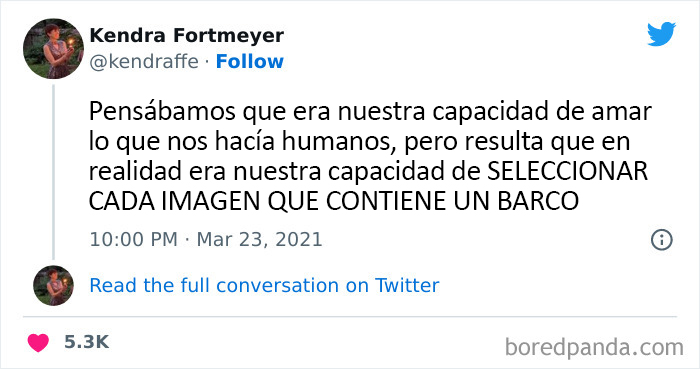Follow the @kendraffe account
Image resolution: width=700 pixels, height=369 pixels.
point(250,62)
